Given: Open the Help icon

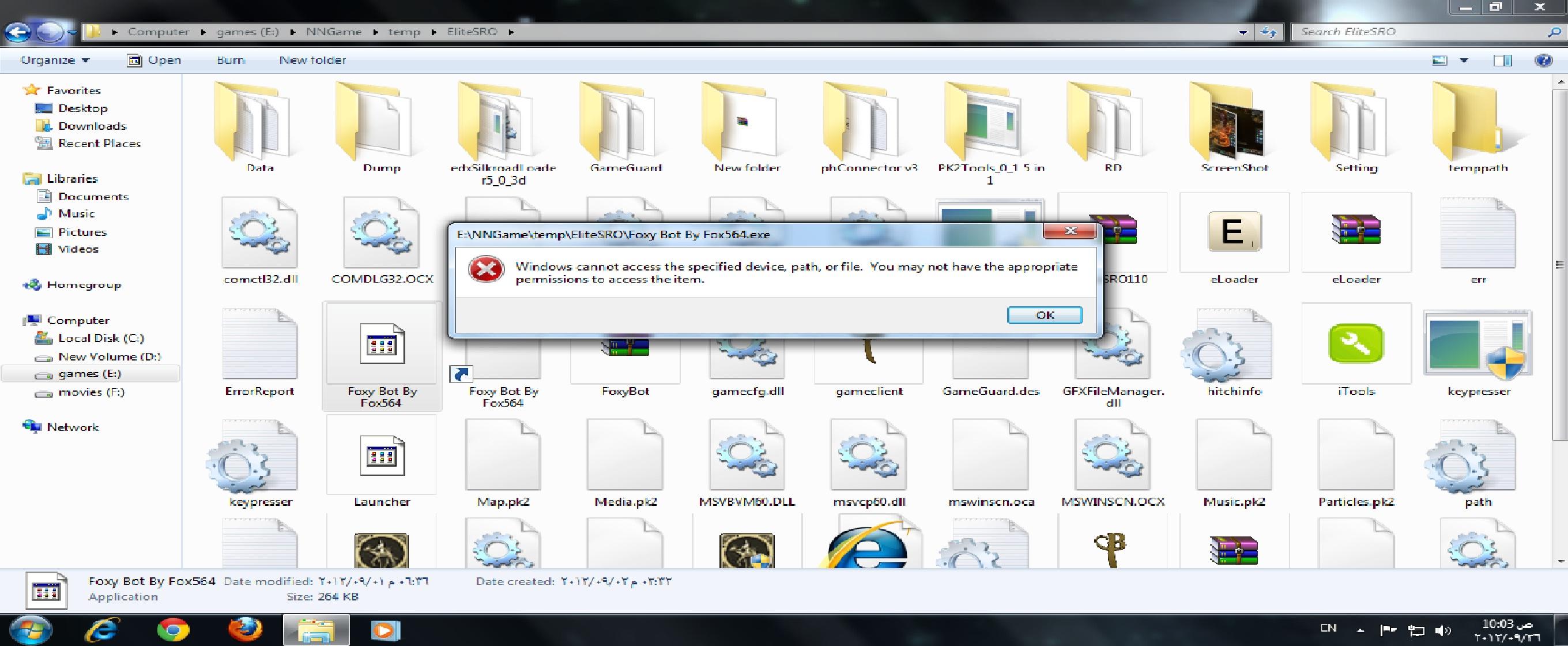Looking at the screenshot, I should point(1543,61).
